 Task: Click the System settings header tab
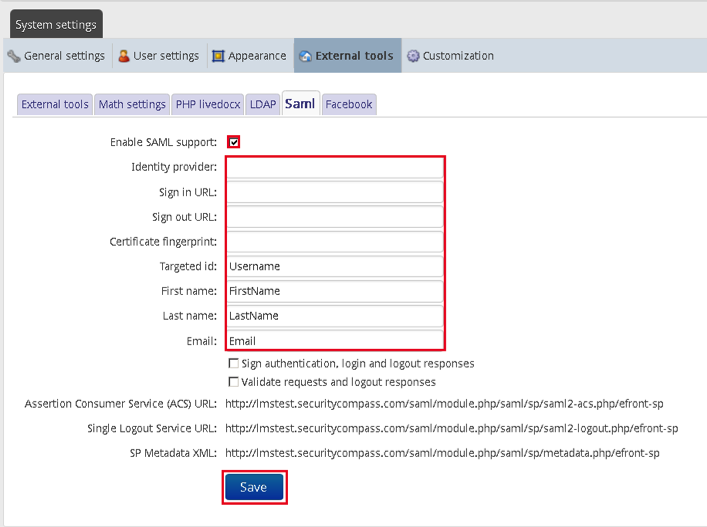coord(56,24)
